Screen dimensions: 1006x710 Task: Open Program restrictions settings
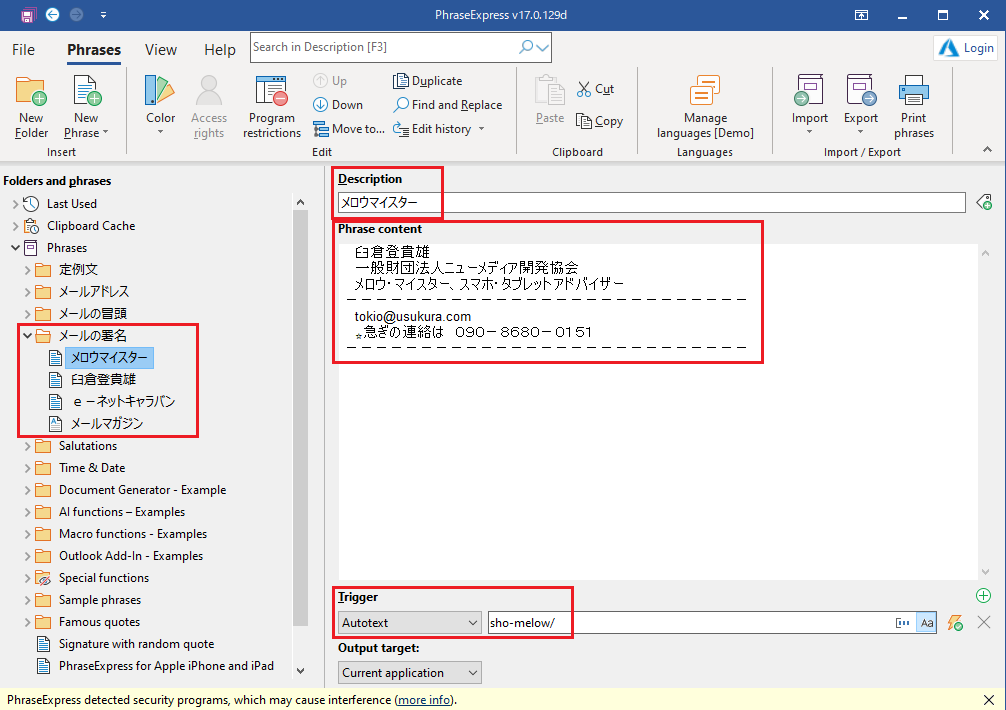point(271,93)
